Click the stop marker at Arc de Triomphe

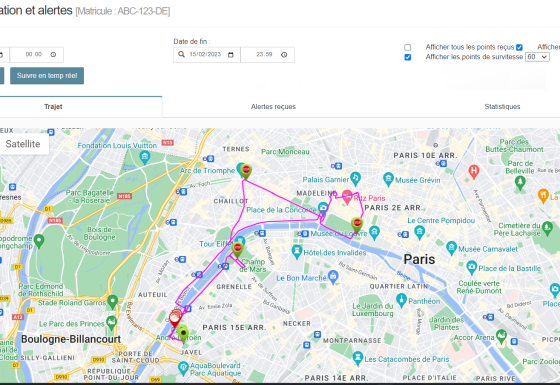[246, 171]
